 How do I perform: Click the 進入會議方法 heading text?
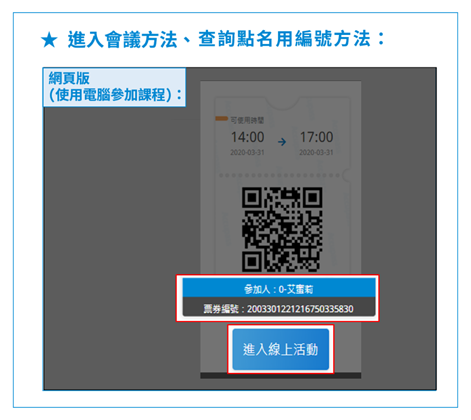tap(122, 39)
